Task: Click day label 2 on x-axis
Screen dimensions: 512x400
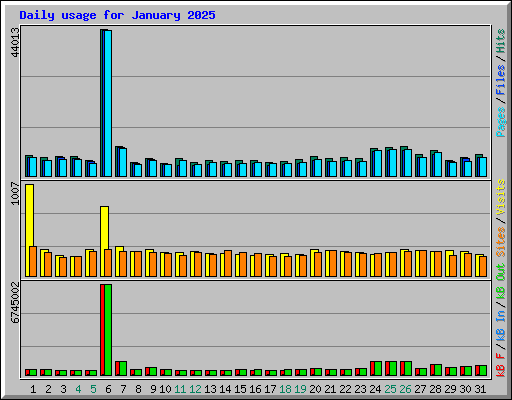Action: tap(48, 389)
